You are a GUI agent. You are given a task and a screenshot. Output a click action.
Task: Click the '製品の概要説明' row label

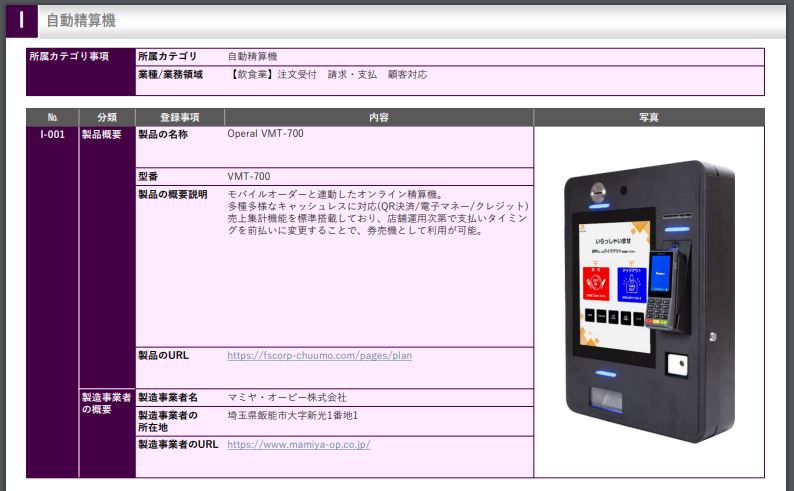click(x=173, y=194)
